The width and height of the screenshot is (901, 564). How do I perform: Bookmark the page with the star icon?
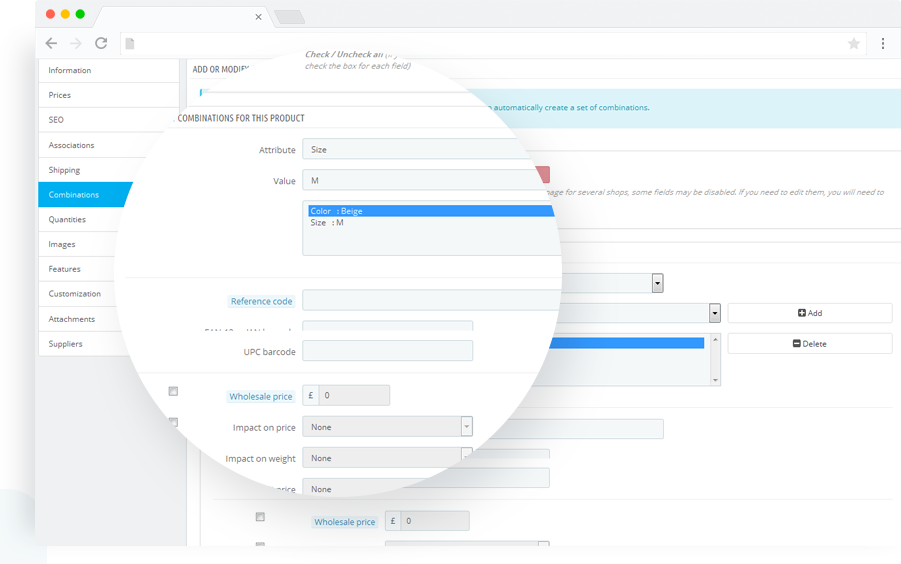point(854,44)
